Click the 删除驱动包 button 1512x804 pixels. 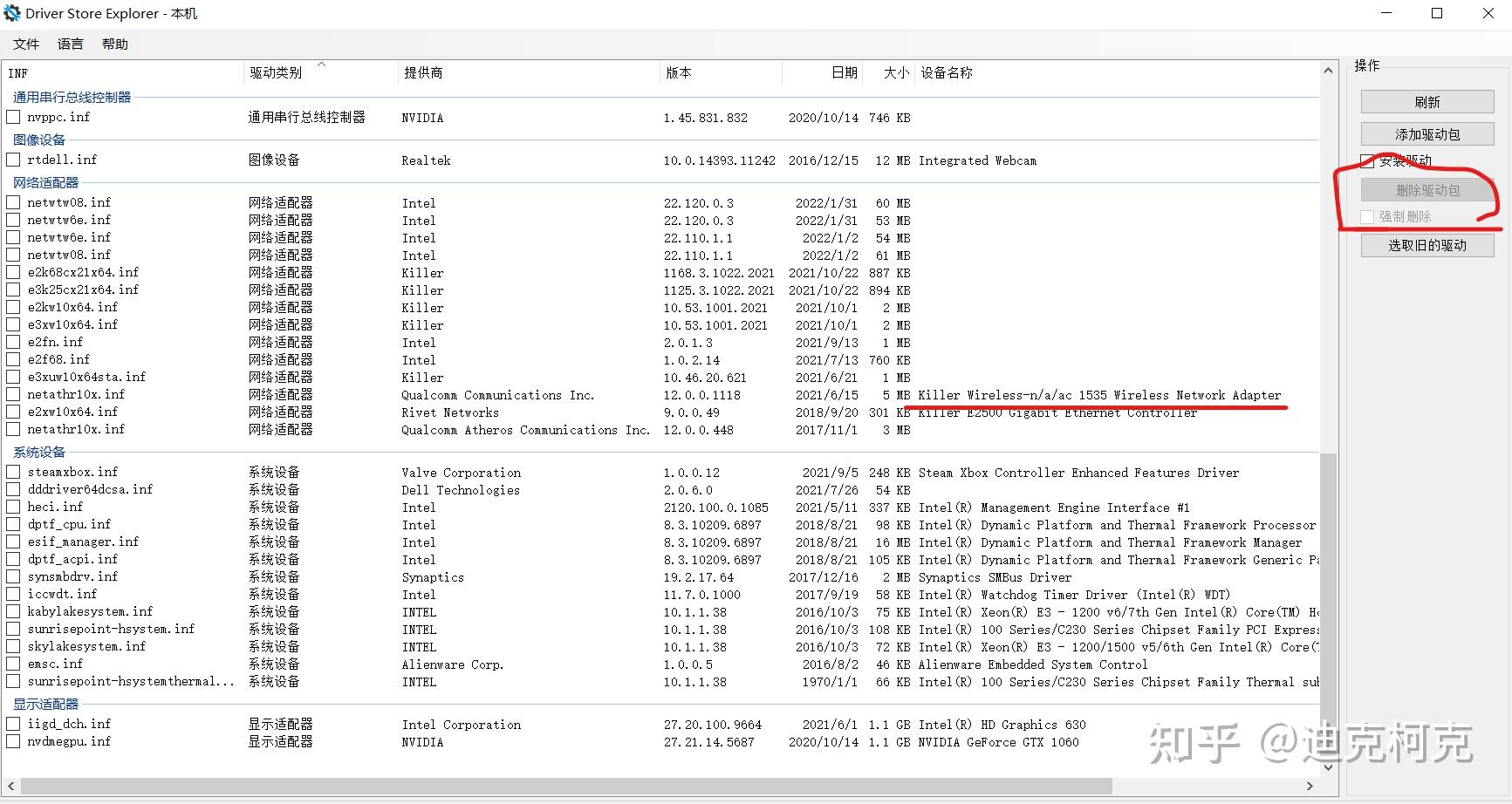coord(1427,190)
